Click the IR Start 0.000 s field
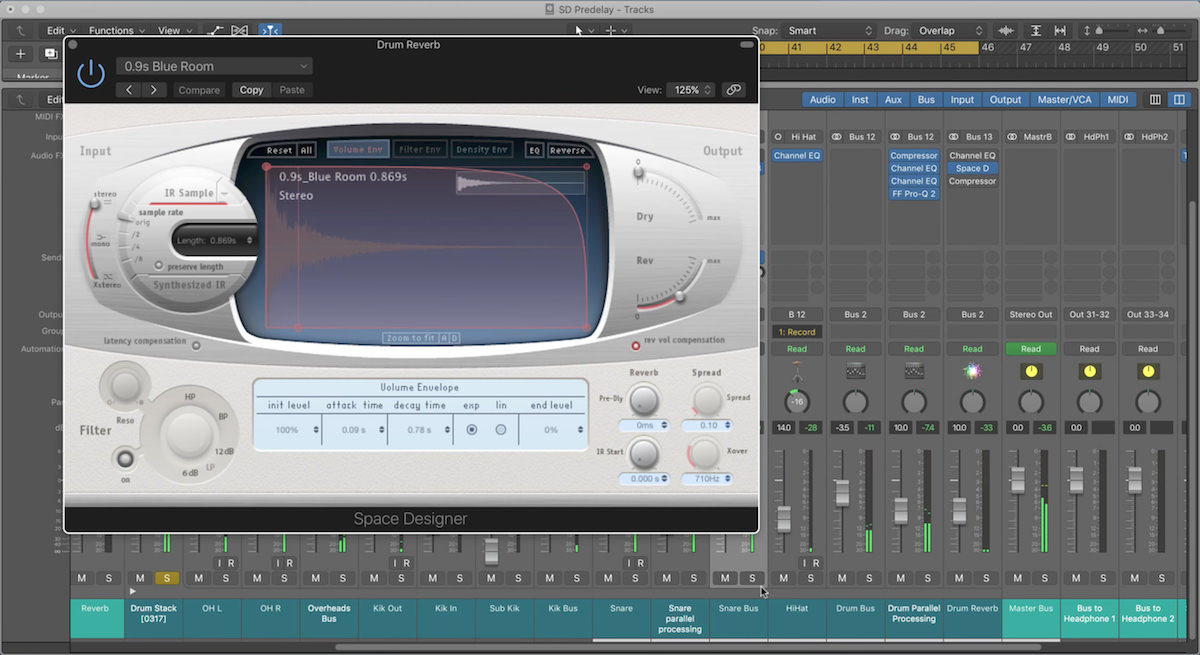The height and width of the screenshot is (655, 1200). [x=644, y=479]
